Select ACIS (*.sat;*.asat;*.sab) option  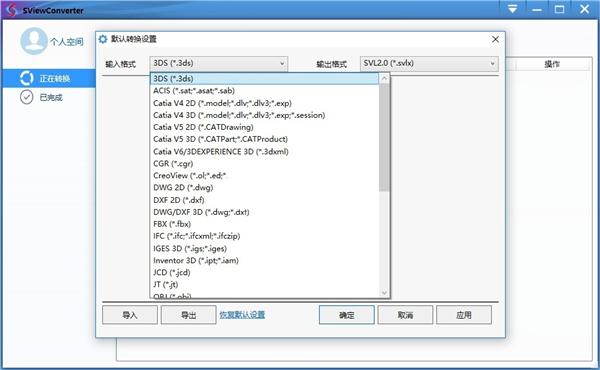pyautogui.click(x=264, y=91)
